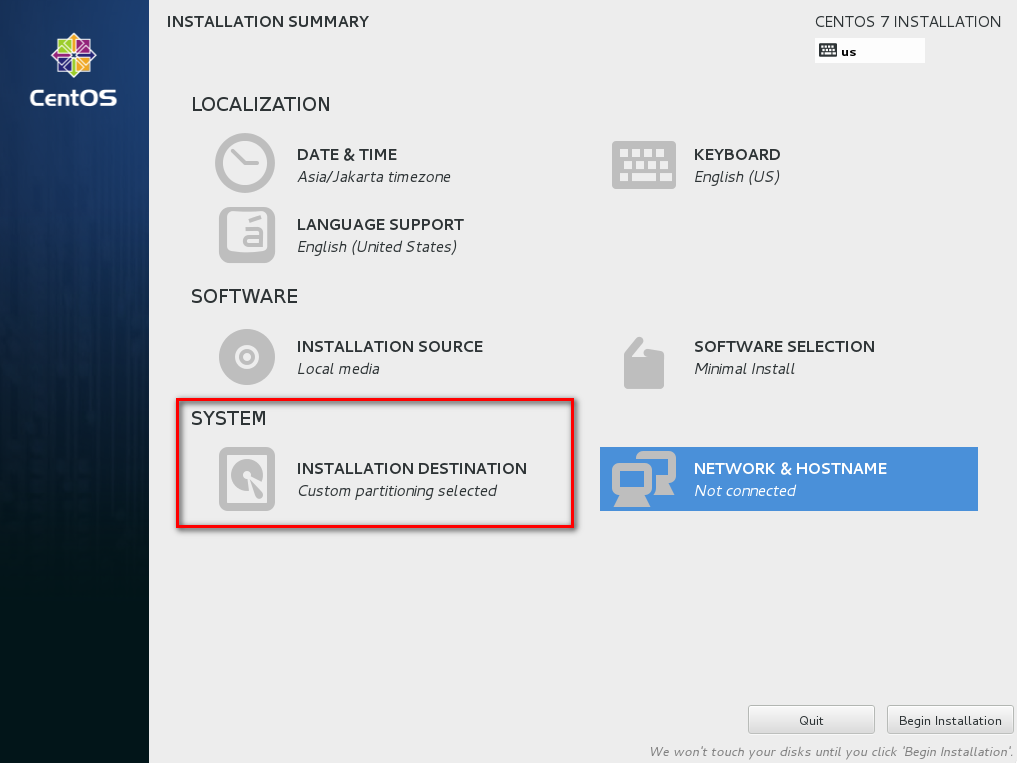Begin the installation
Screen dimensions: 1017x763
pos(950,720)
